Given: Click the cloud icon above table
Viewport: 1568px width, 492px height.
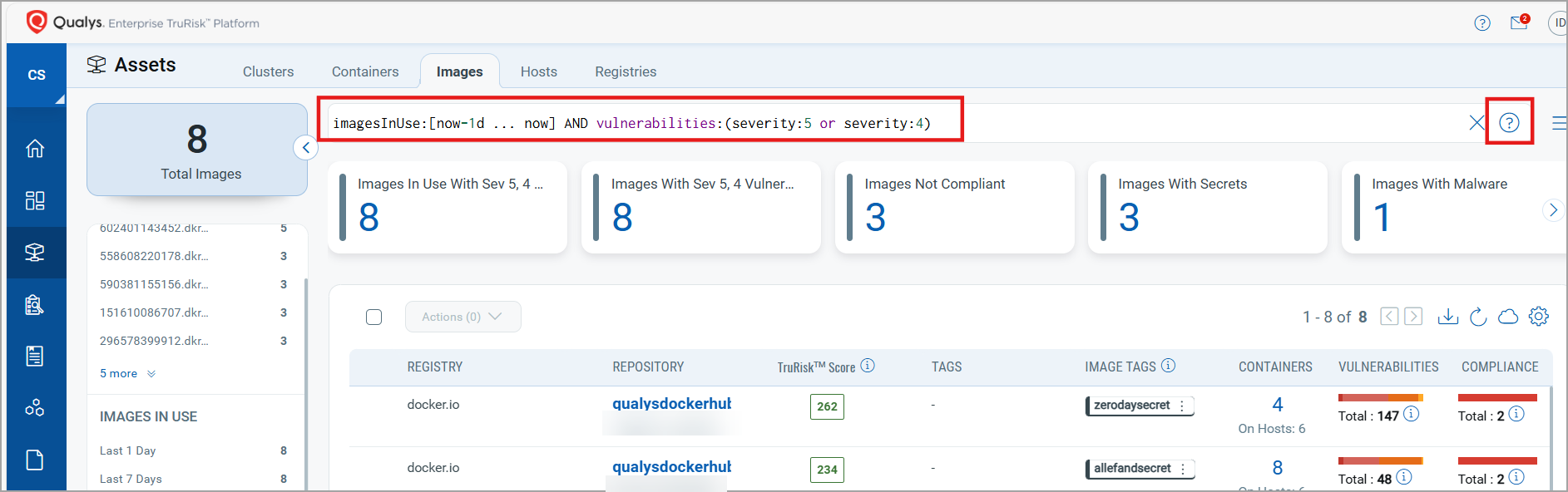Looking at the screenshot, I should (x=1508, y=317).
